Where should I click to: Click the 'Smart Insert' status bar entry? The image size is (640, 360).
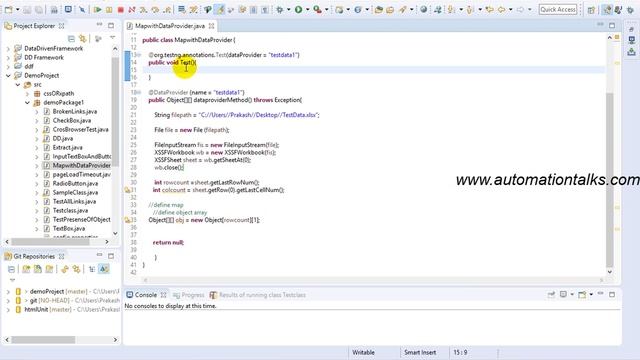point(420,352)
